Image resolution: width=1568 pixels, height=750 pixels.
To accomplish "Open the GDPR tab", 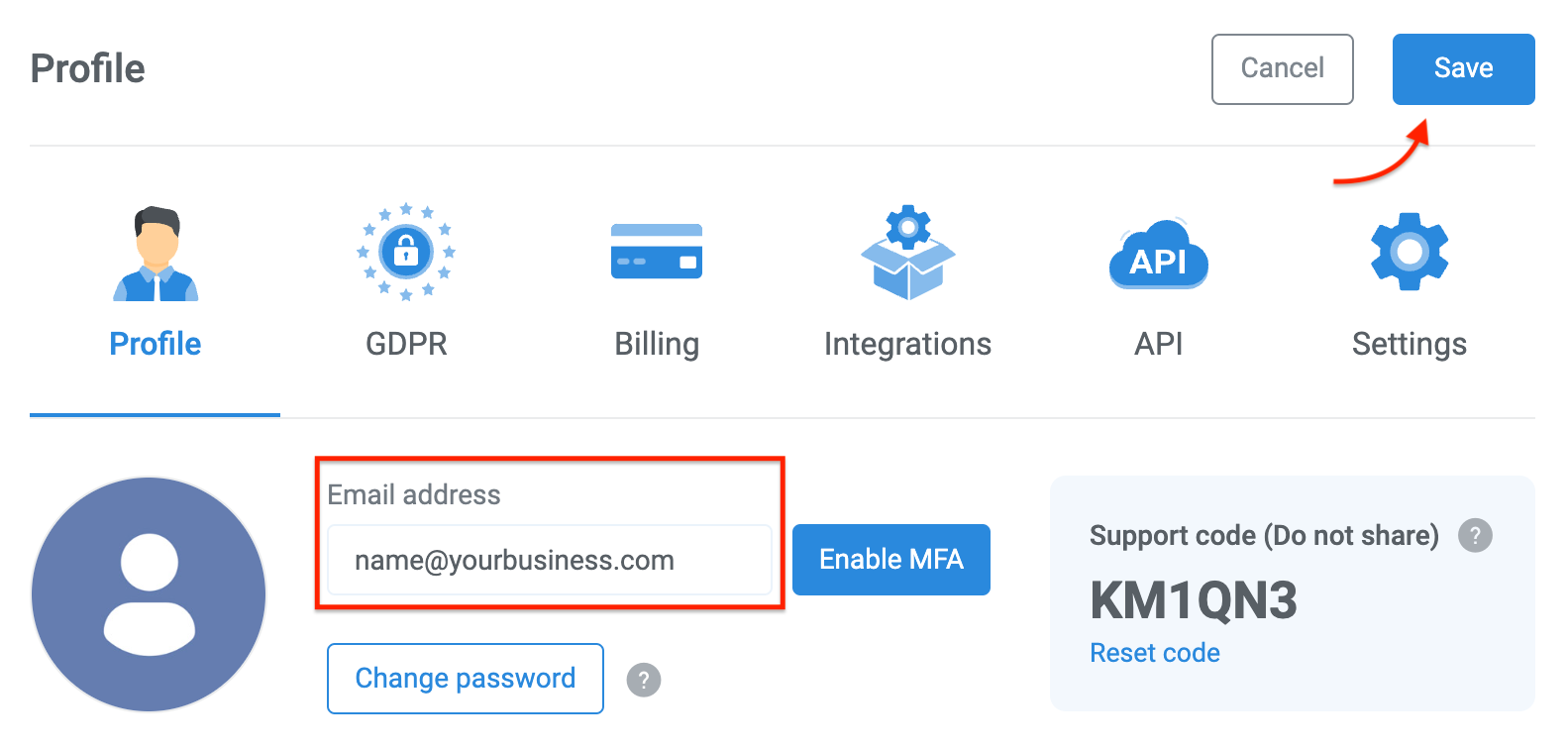I will tap(405, 344).
